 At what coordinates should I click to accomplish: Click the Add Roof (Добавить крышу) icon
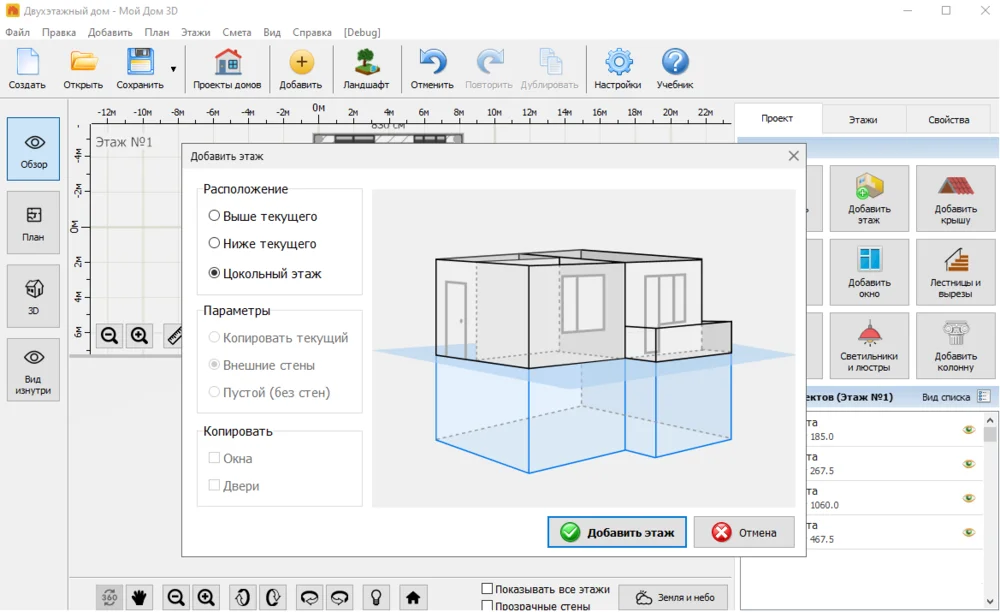tap(955, 199)
